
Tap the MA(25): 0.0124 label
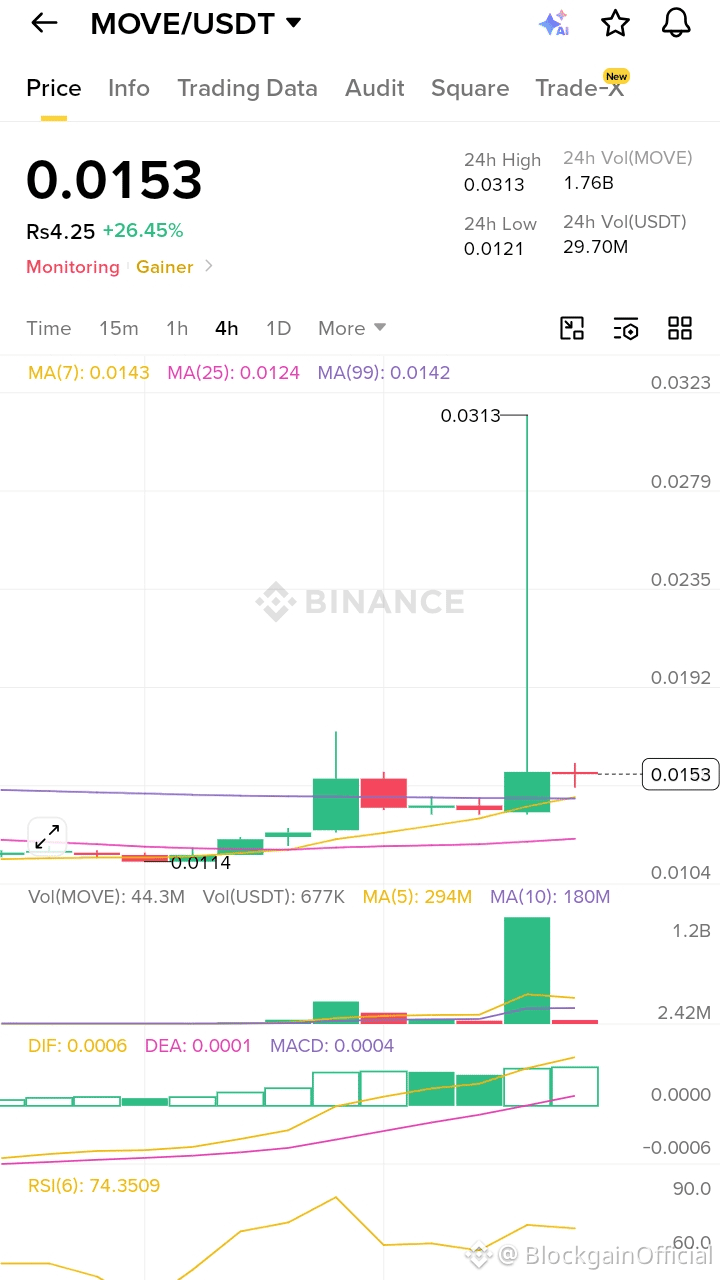pos(233,373)
